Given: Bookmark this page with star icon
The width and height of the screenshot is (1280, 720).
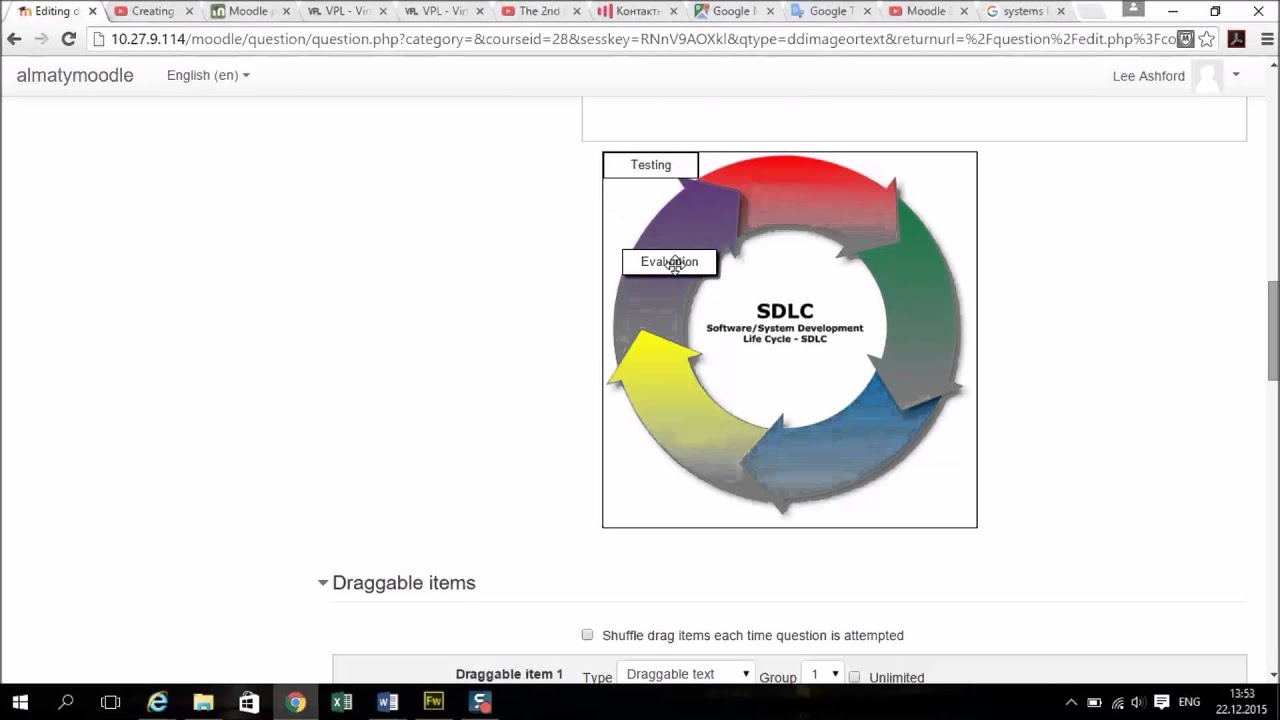Looking at the screenshot, I should [x=1208, y=39].
